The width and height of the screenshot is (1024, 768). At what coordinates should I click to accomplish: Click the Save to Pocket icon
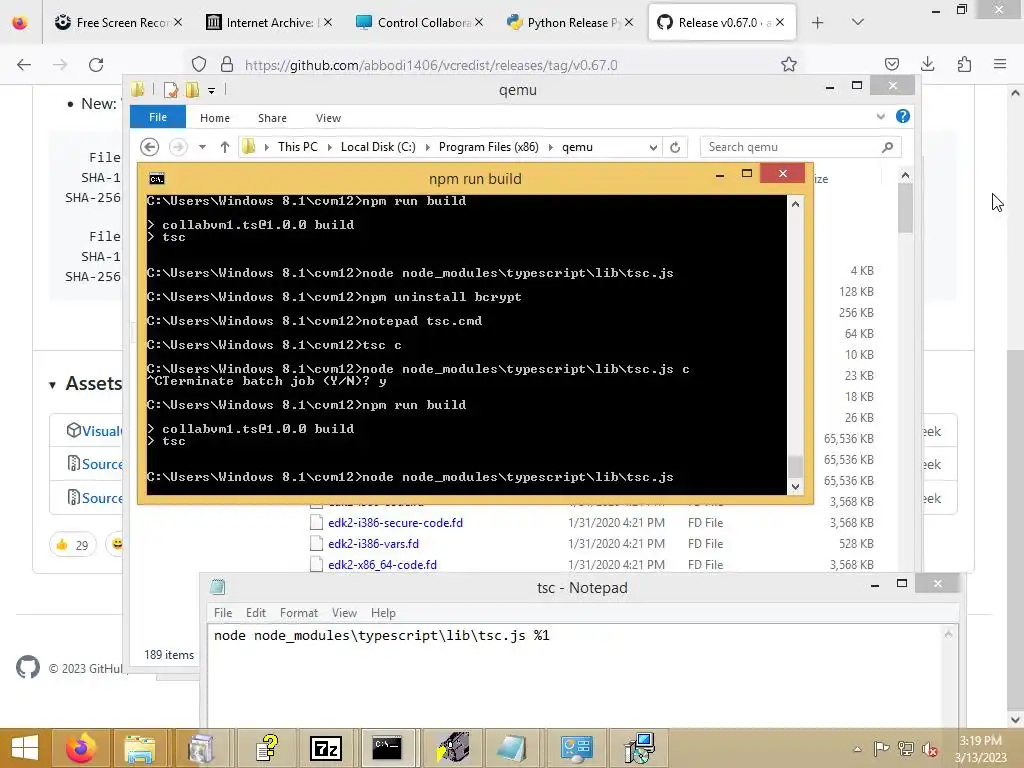[x=891, y=64]
